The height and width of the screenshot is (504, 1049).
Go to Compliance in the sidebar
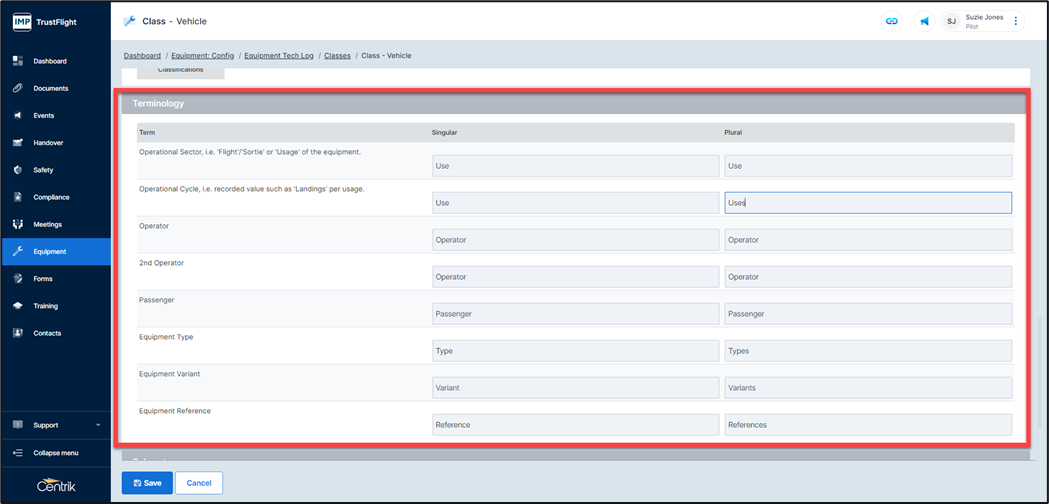coord(51,197)
